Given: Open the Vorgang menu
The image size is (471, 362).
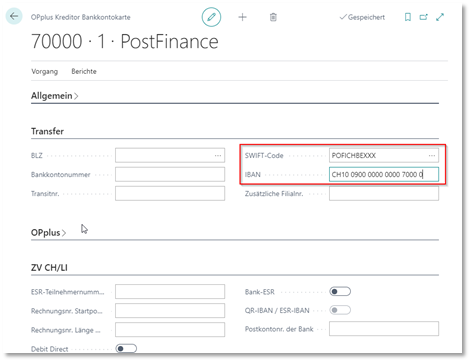Looking at the screenshot, I should 44,71.
